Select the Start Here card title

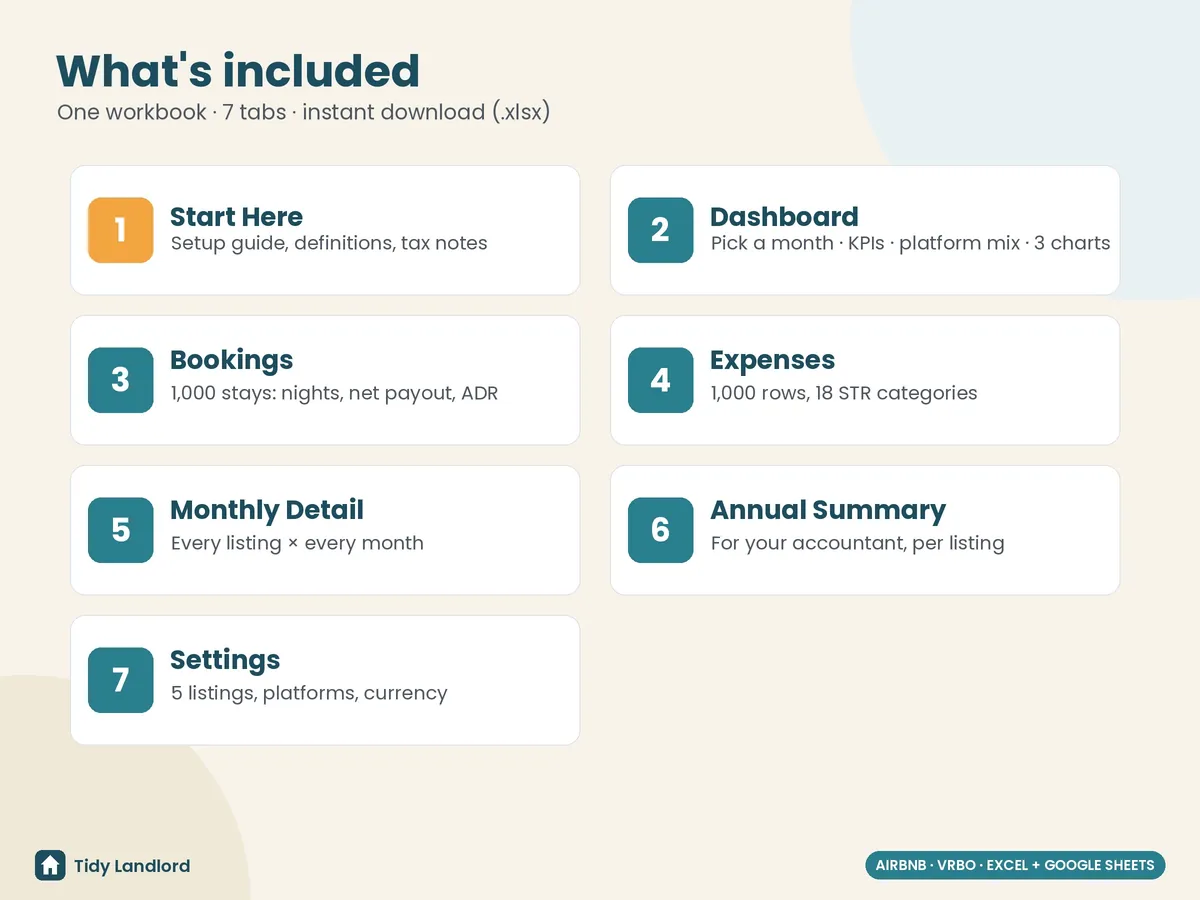click(x=236, y=217)
